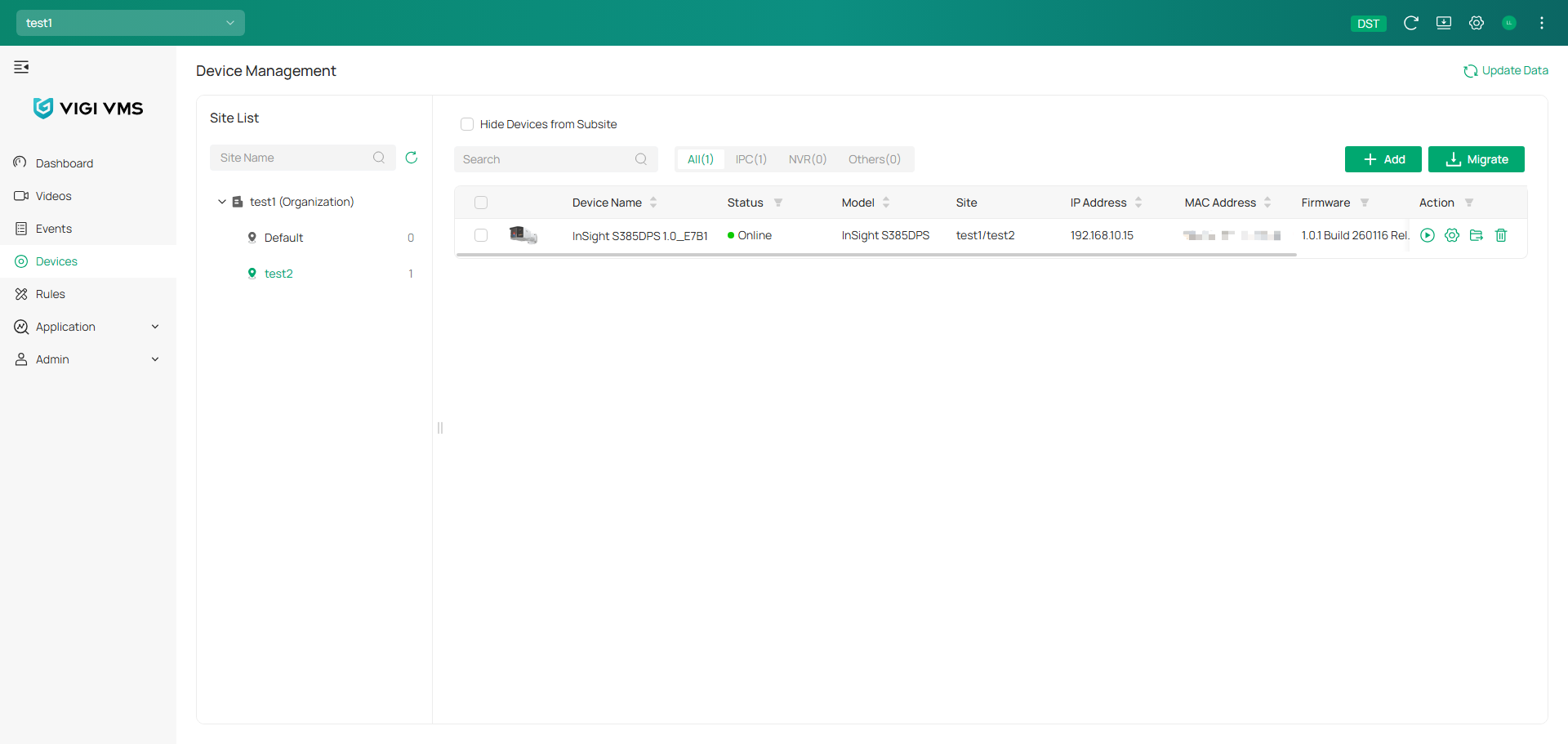Click the DST badge in header
Viewport: 1568px width, 744px height.
[1368, 24]
